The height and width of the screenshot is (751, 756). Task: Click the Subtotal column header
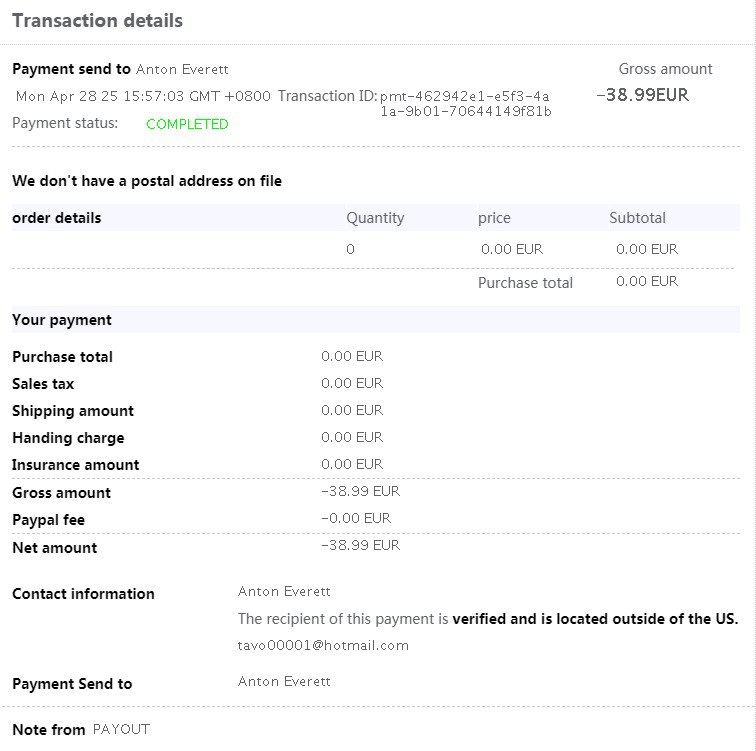point(637,218)
